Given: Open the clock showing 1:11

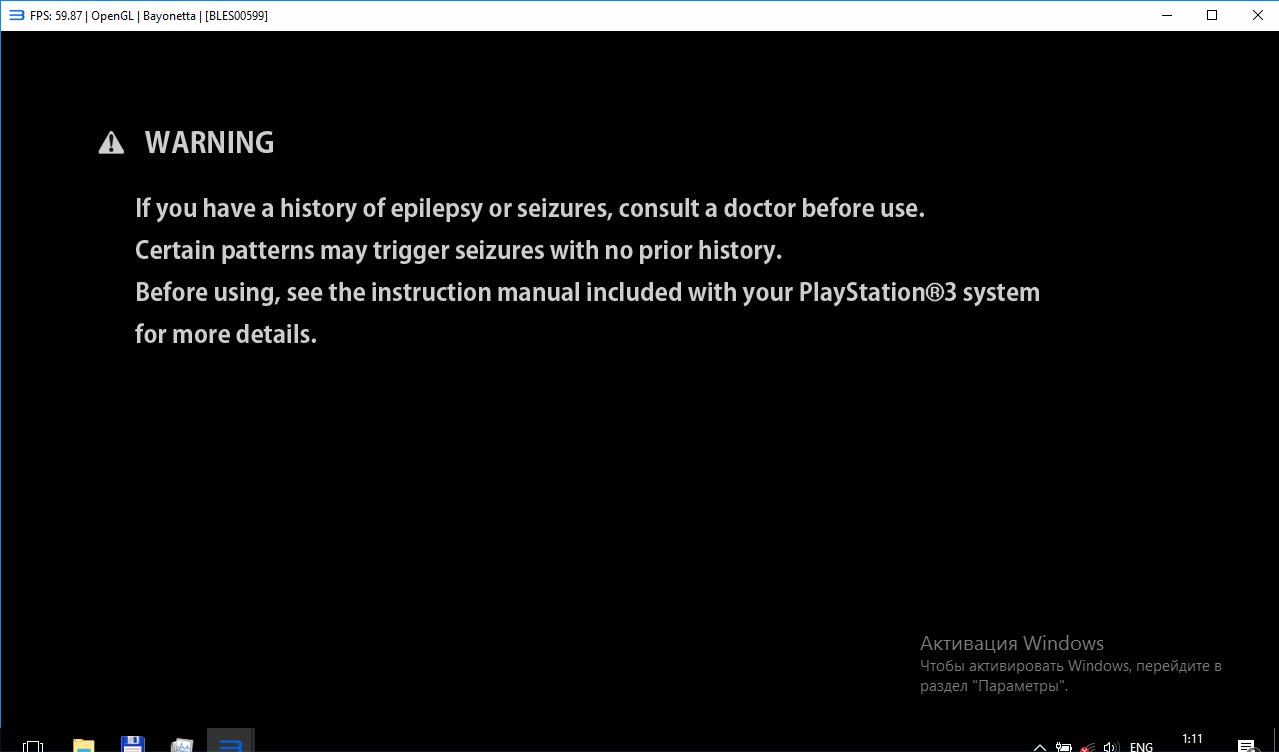Looking at the screenshot, I should pos(1192,740).
